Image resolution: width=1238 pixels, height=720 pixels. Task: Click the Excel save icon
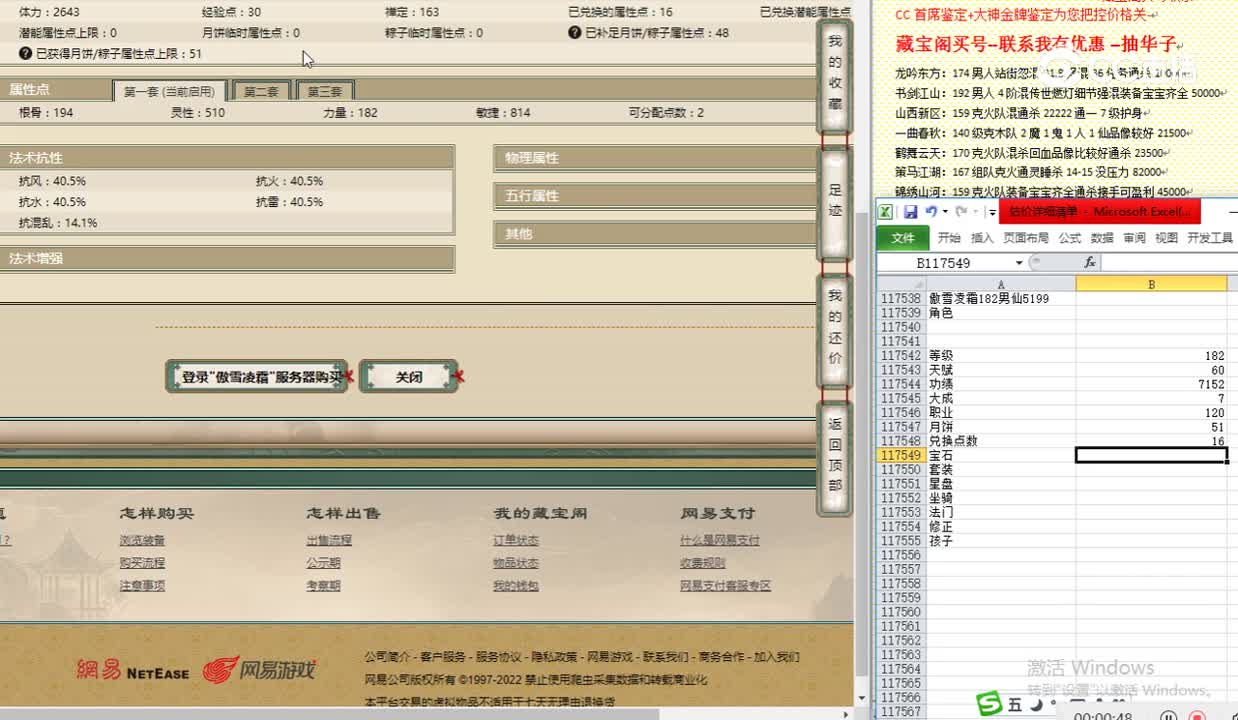click(x=910, y=211)
